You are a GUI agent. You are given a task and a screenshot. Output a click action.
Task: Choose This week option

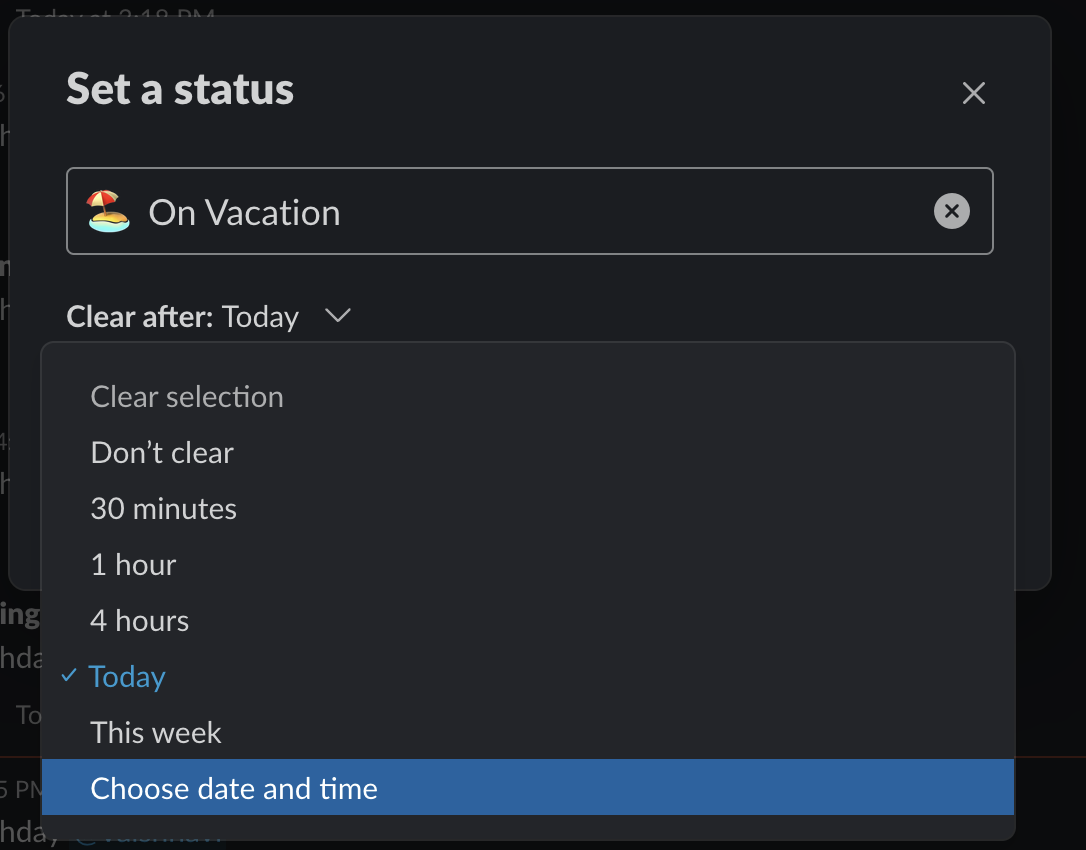click(x=528, y=733)
